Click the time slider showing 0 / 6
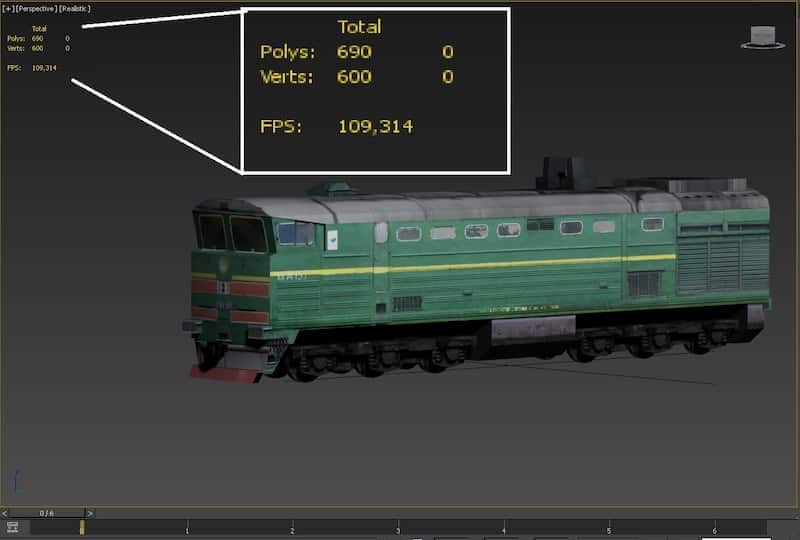800x540 pixels. [x=46, y=513]
